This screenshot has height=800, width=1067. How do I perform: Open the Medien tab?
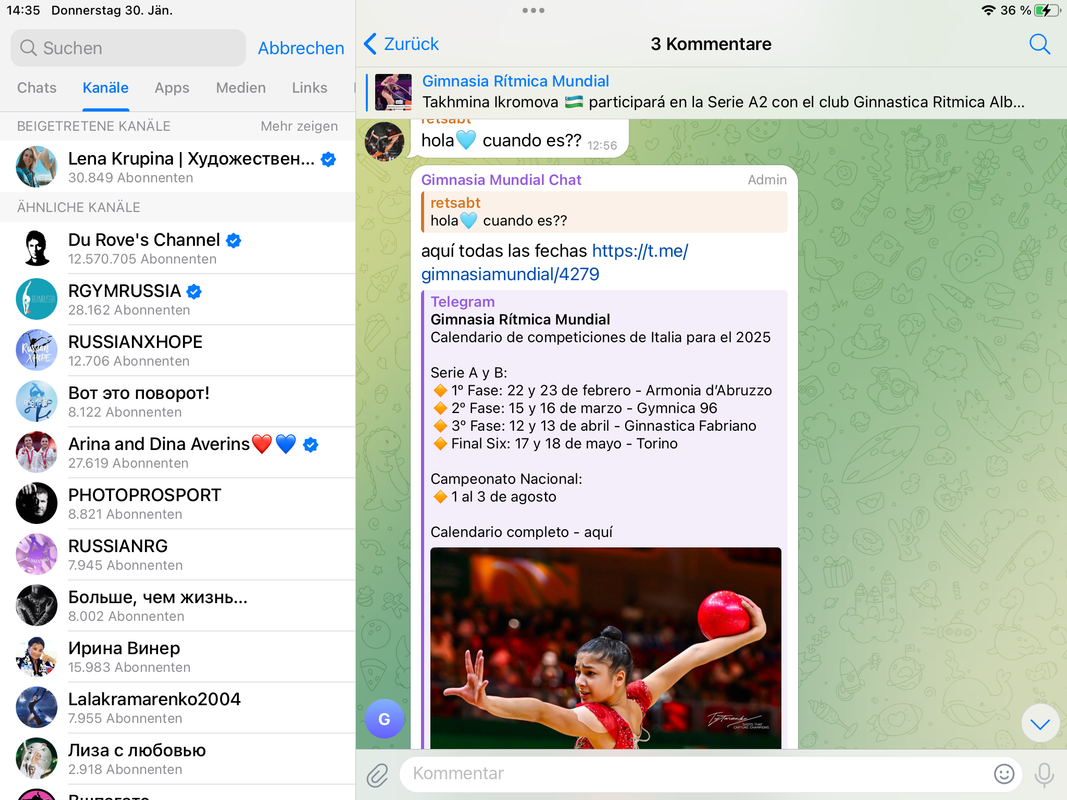[241, 88]
